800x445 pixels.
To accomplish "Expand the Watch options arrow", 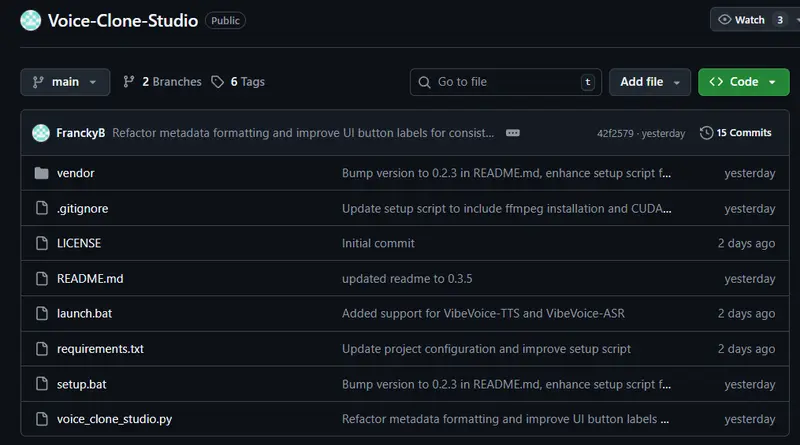I will point(799,20).
